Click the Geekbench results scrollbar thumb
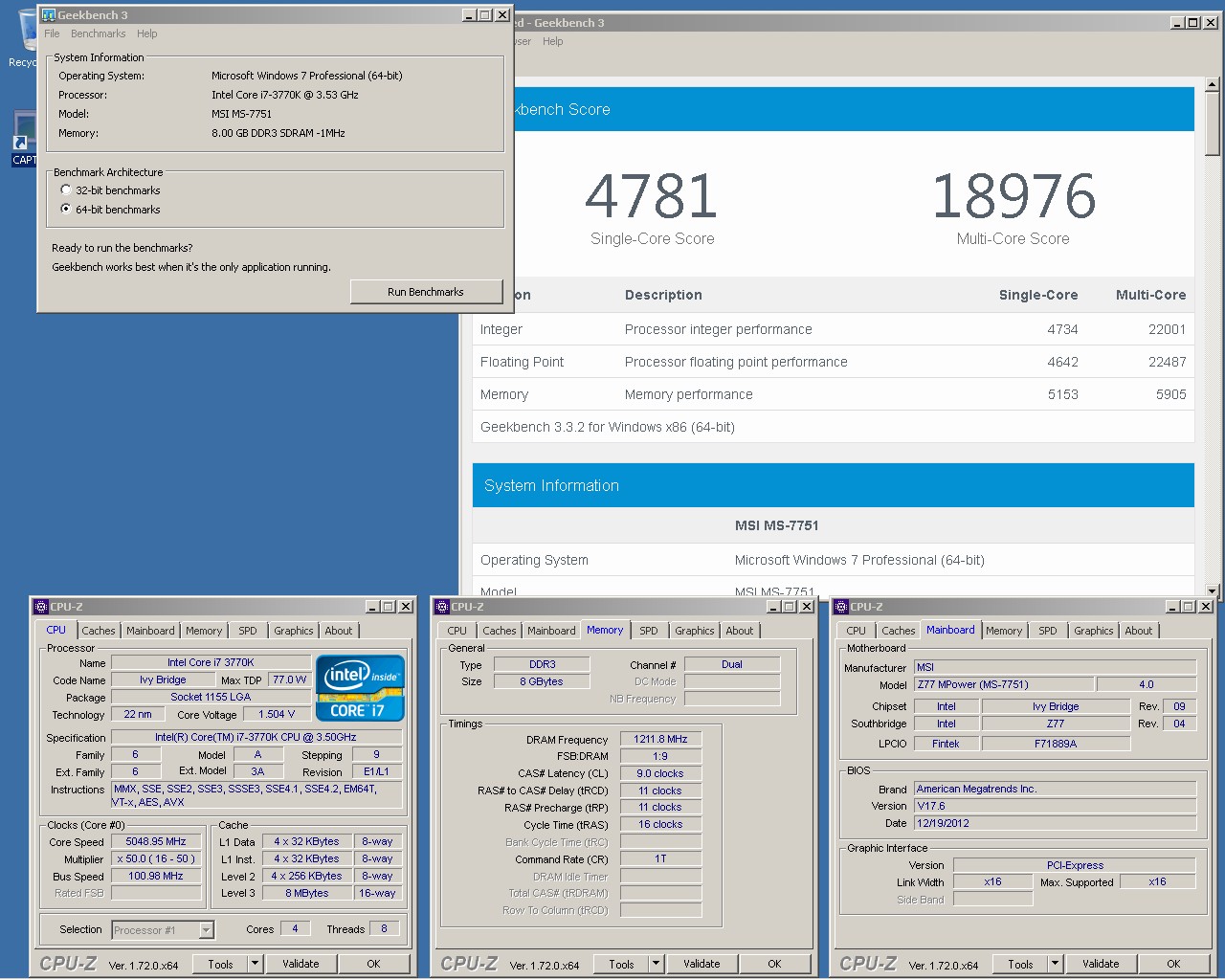This screenshot has width=1225, height=980. (x=1213, y=124)
